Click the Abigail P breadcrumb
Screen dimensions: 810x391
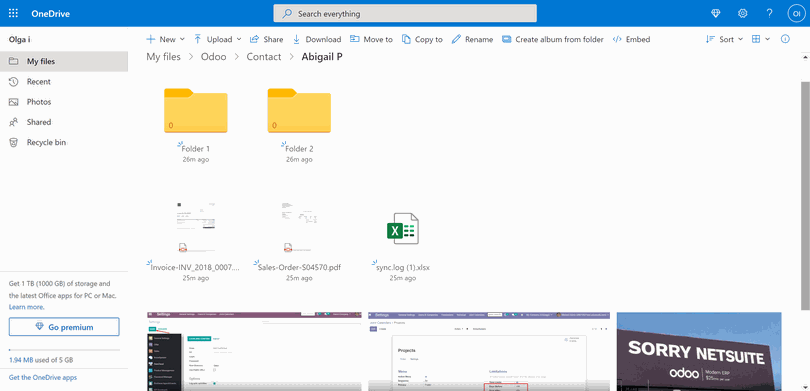(322, 57)
